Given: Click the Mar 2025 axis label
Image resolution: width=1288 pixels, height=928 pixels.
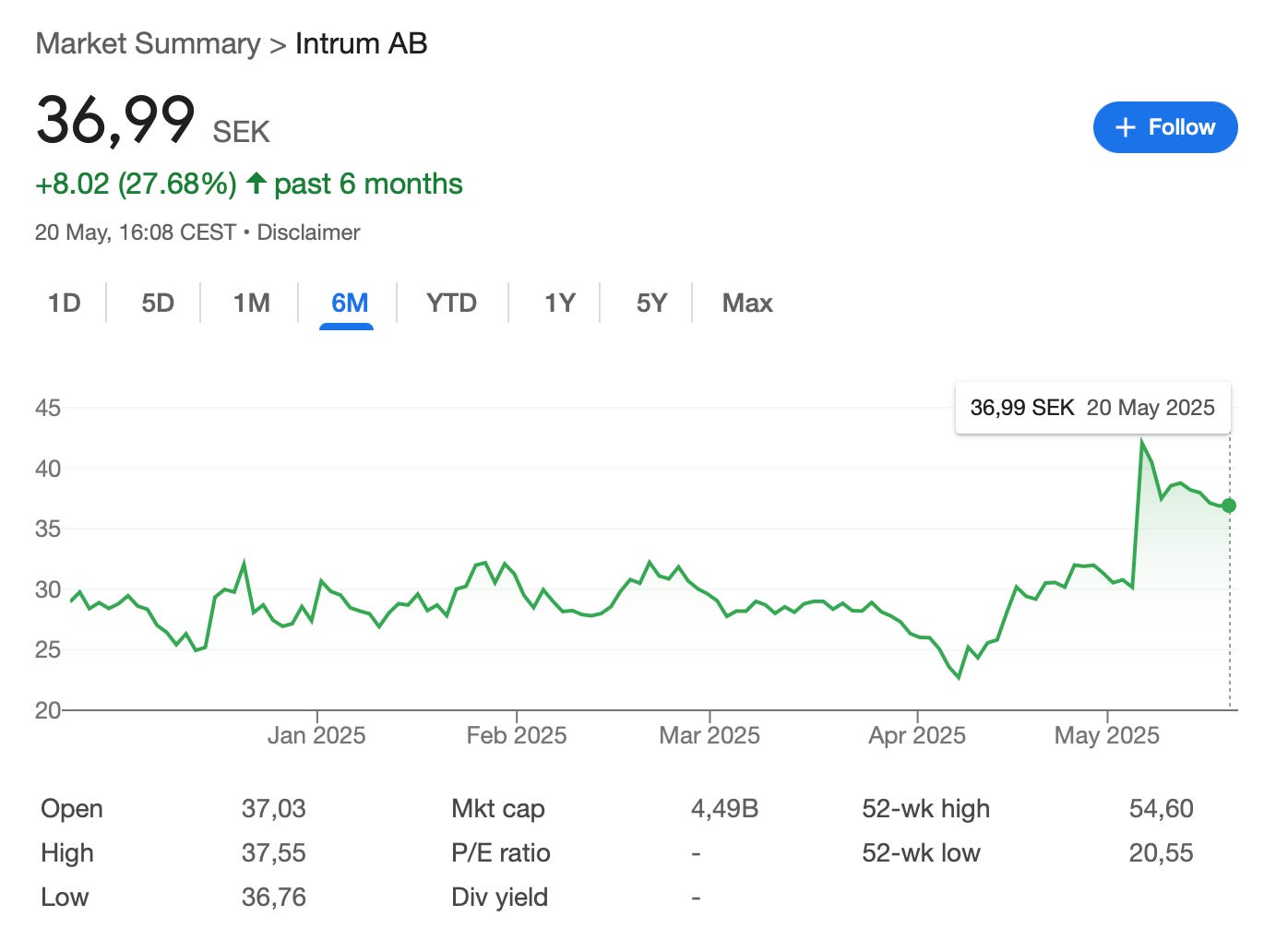Looking at the screenshot, I should tap(710, 735).
